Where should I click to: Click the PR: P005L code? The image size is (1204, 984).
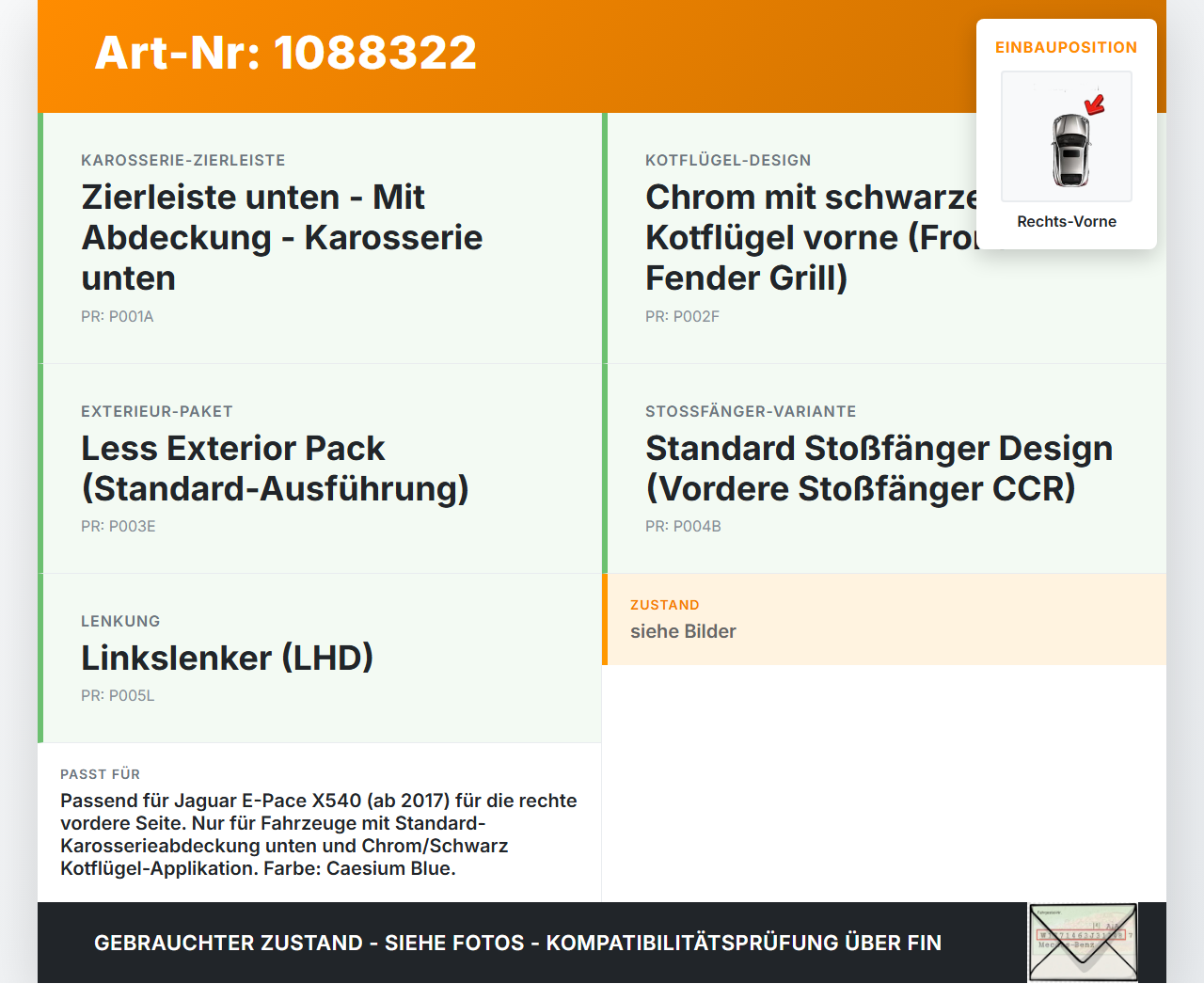(118, 695)
